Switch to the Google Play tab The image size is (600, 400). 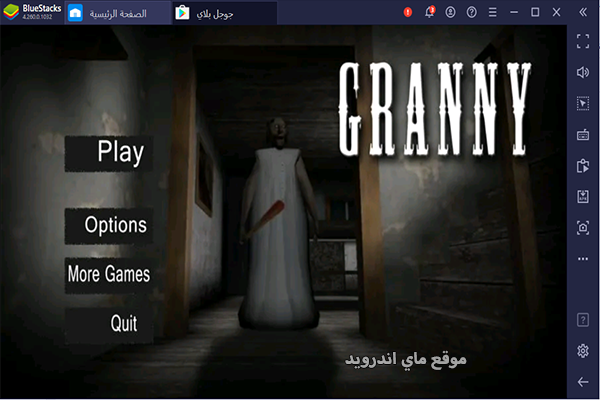225,13
